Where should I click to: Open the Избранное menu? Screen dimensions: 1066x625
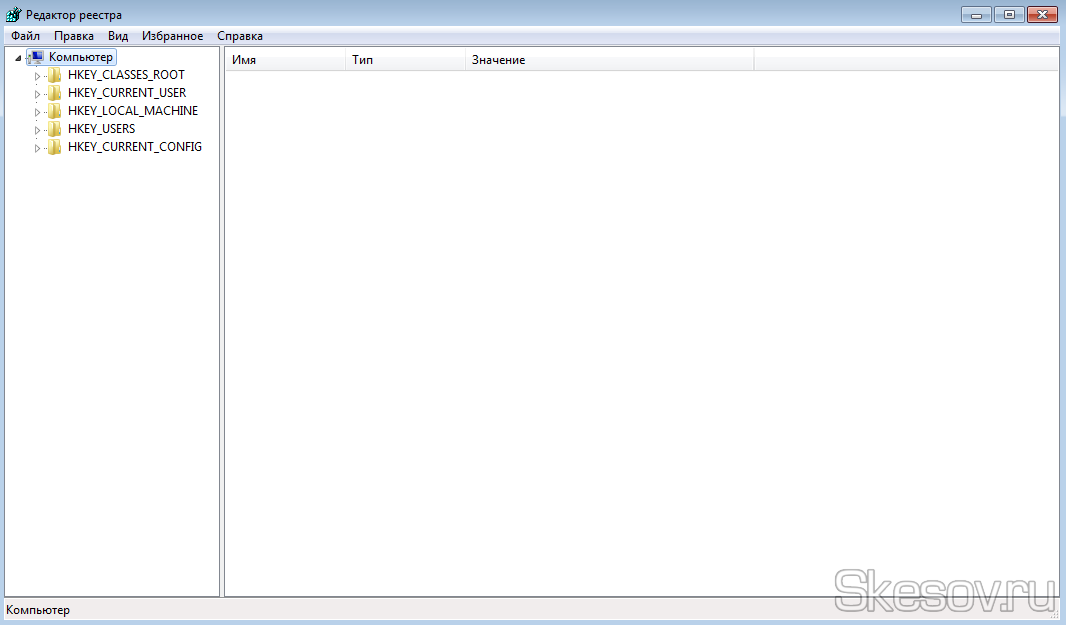172,36
